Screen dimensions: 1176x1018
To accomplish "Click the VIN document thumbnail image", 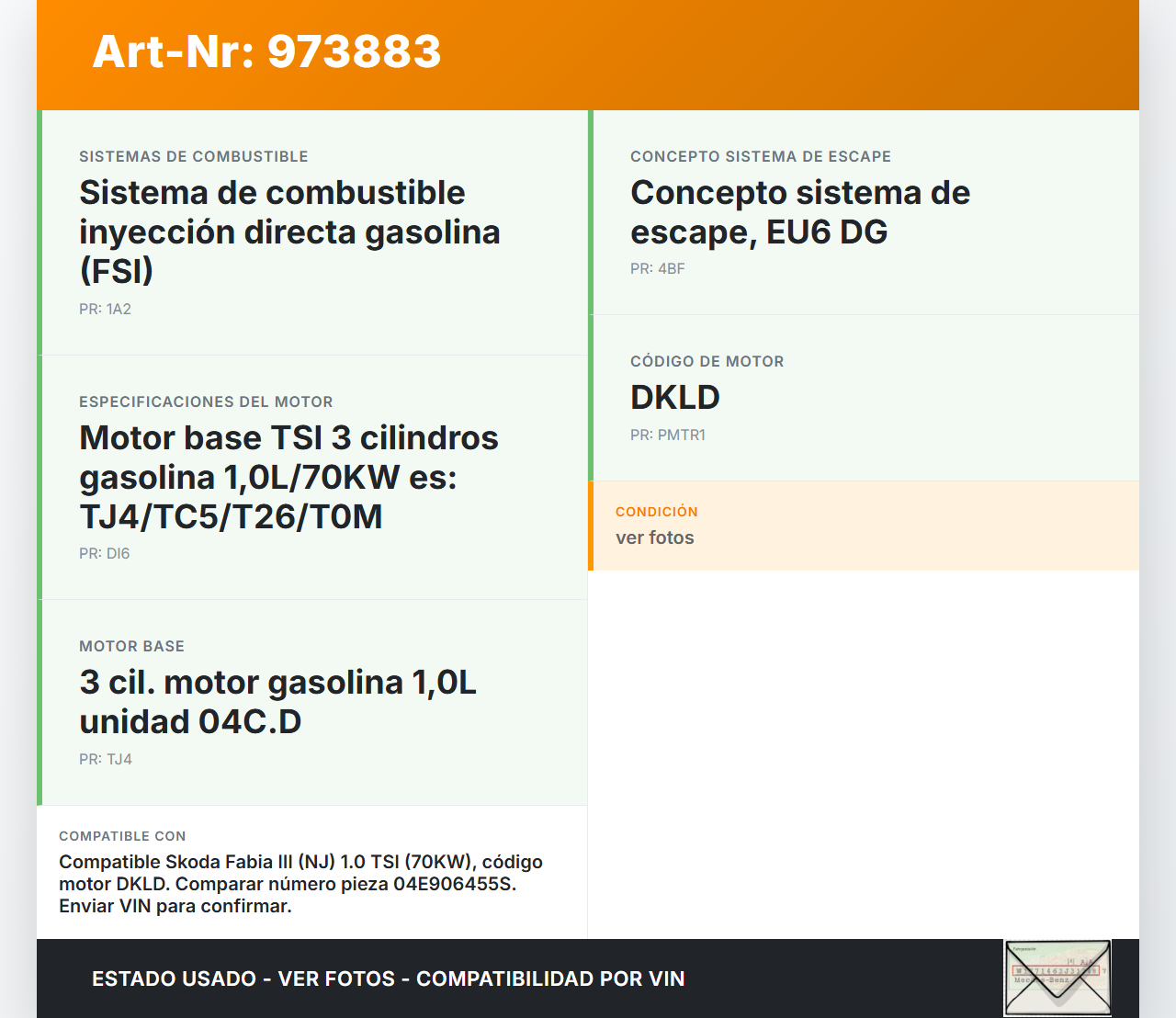I will 1057,978.
